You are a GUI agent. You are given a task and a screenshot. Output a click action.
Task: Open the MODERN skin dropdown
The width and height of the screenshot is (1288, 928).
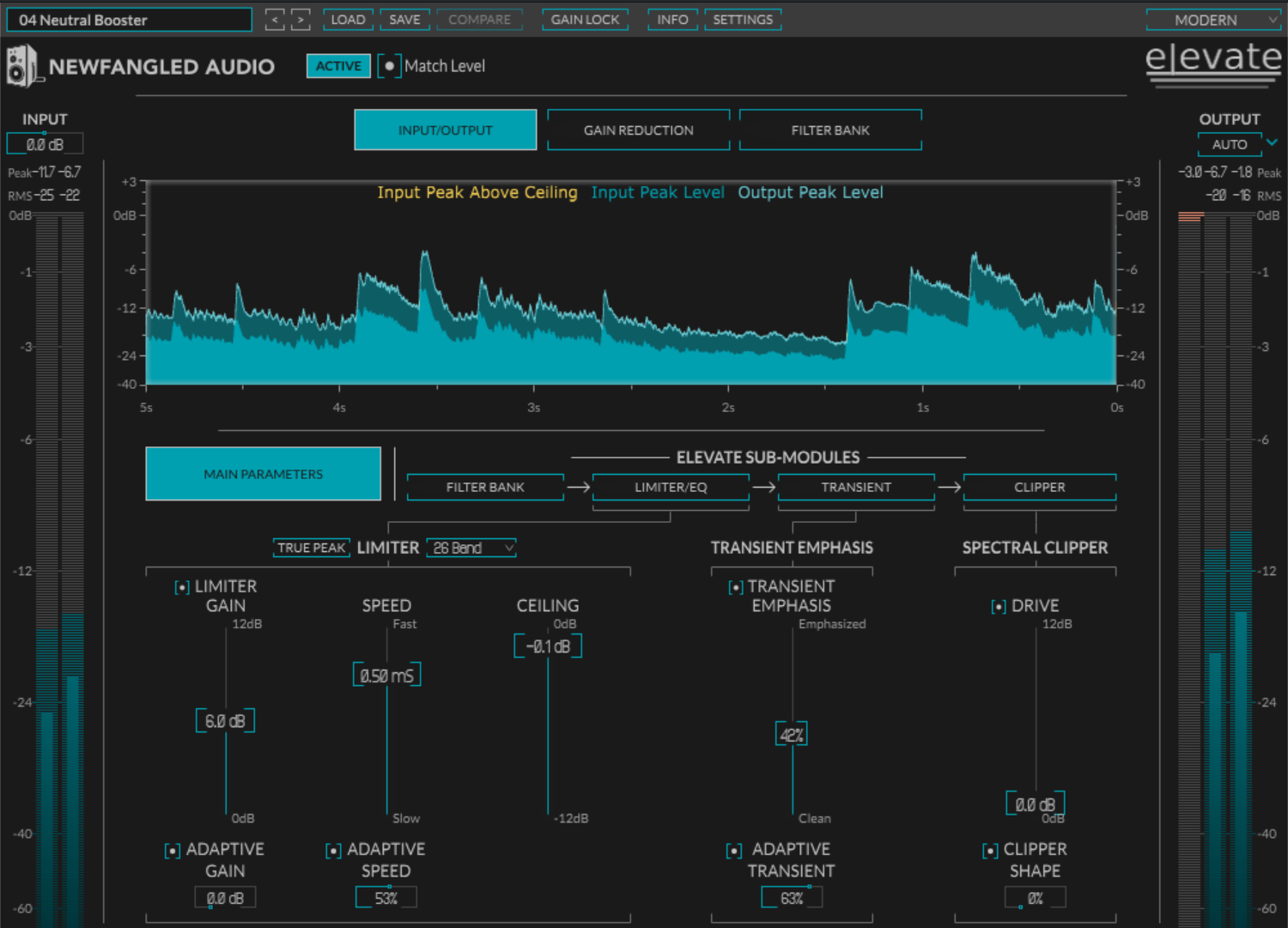point(1214,20)
